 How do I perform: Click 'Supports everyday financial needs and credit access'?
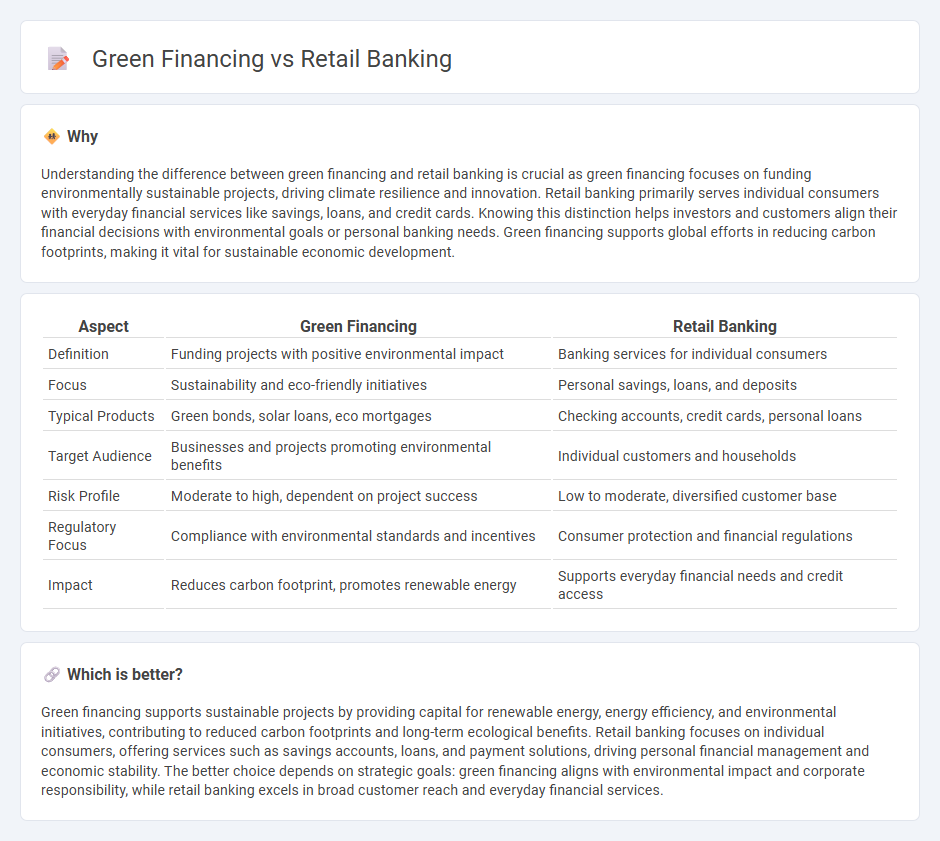click(700, 585)
